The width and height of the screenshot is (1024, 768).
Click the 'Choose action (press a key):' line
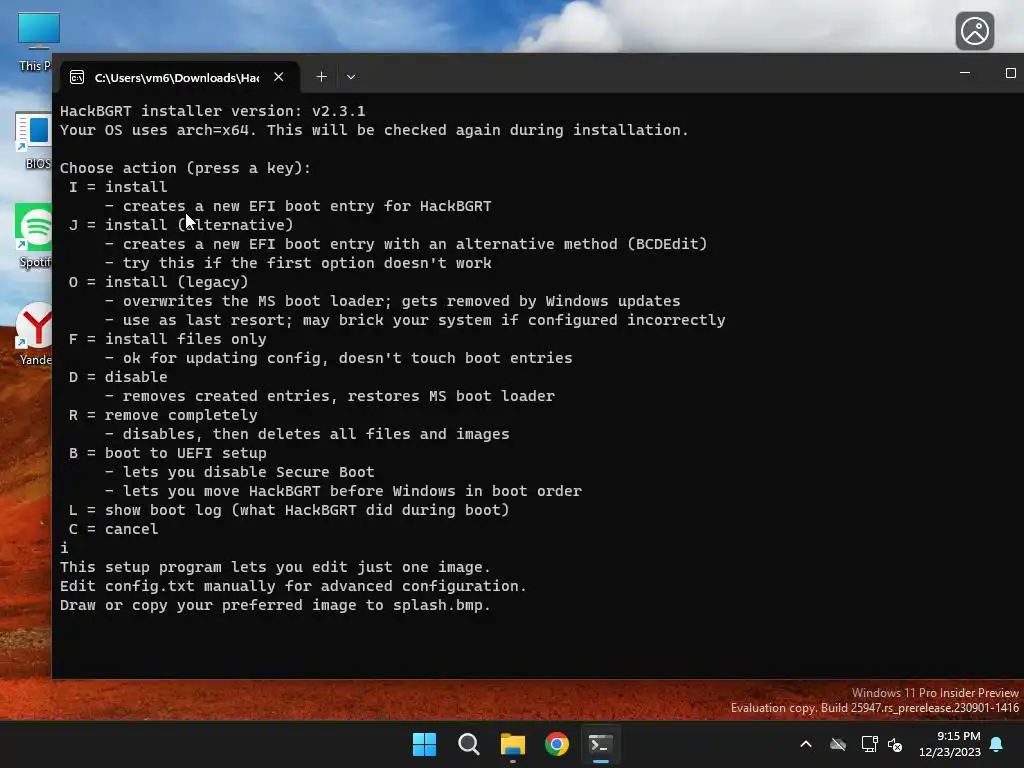click(x=185, y=168)
